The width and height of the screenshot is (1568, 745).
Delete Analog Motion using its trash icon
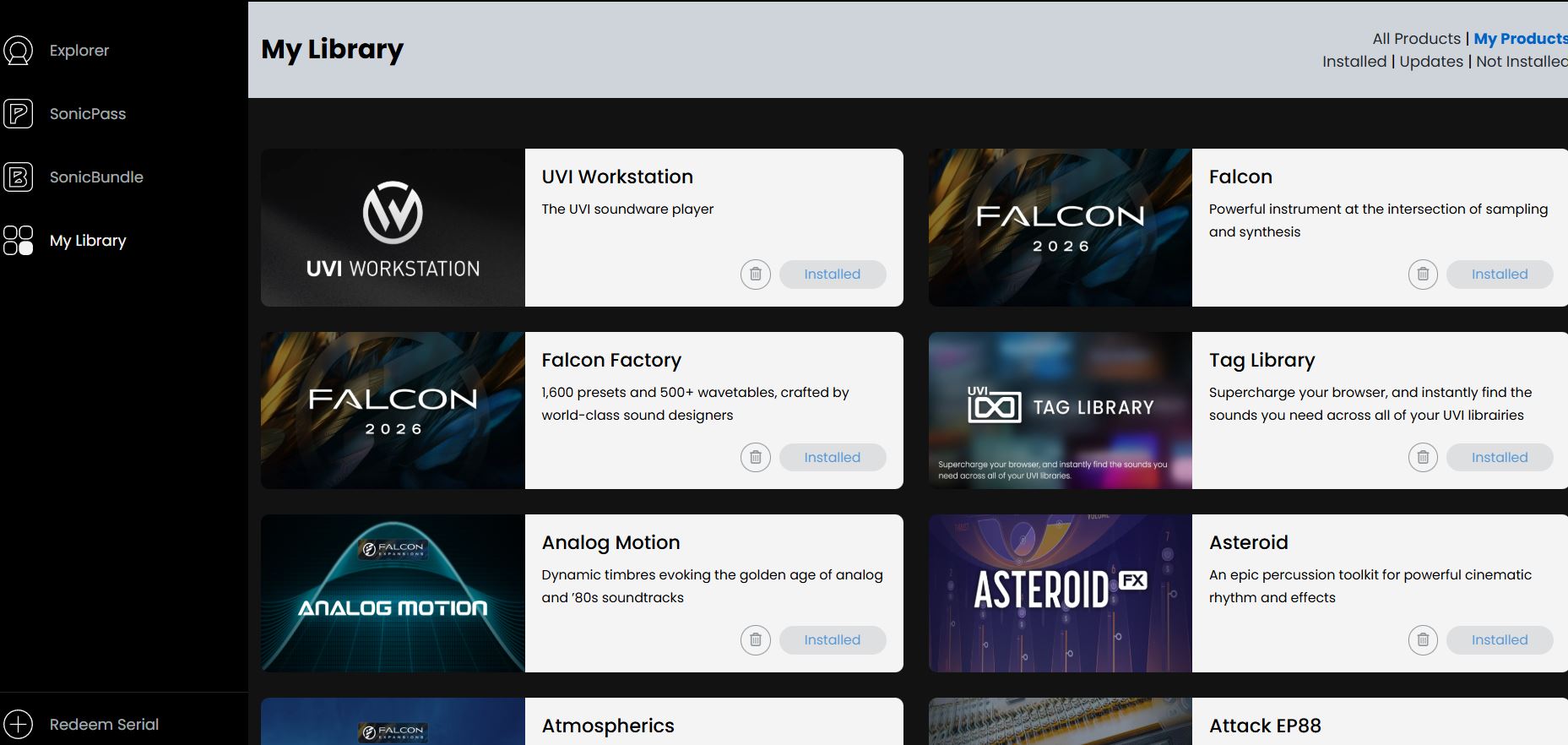click(x=755, y=640)
